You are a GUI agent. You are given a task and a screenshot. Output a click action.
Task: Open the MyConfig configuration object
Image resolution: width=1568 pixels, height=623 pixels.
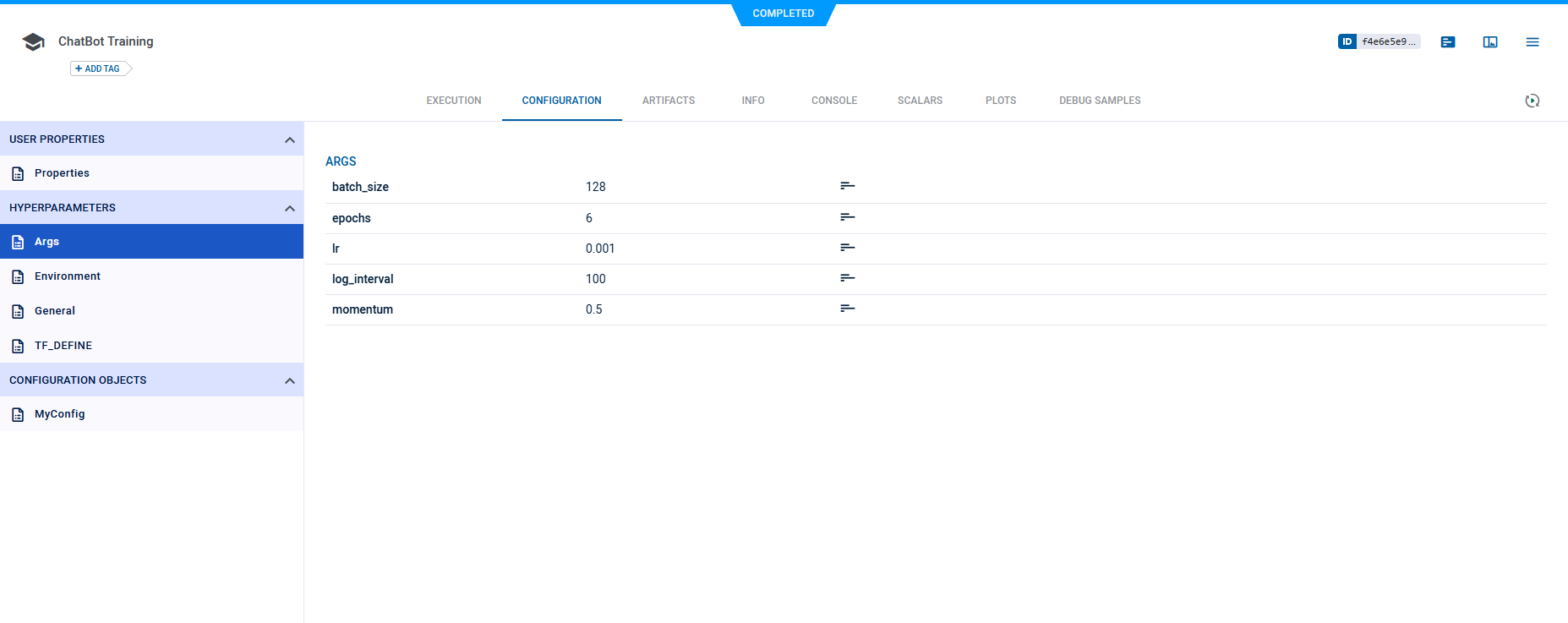pyautogui.click(x=60, y=414)
